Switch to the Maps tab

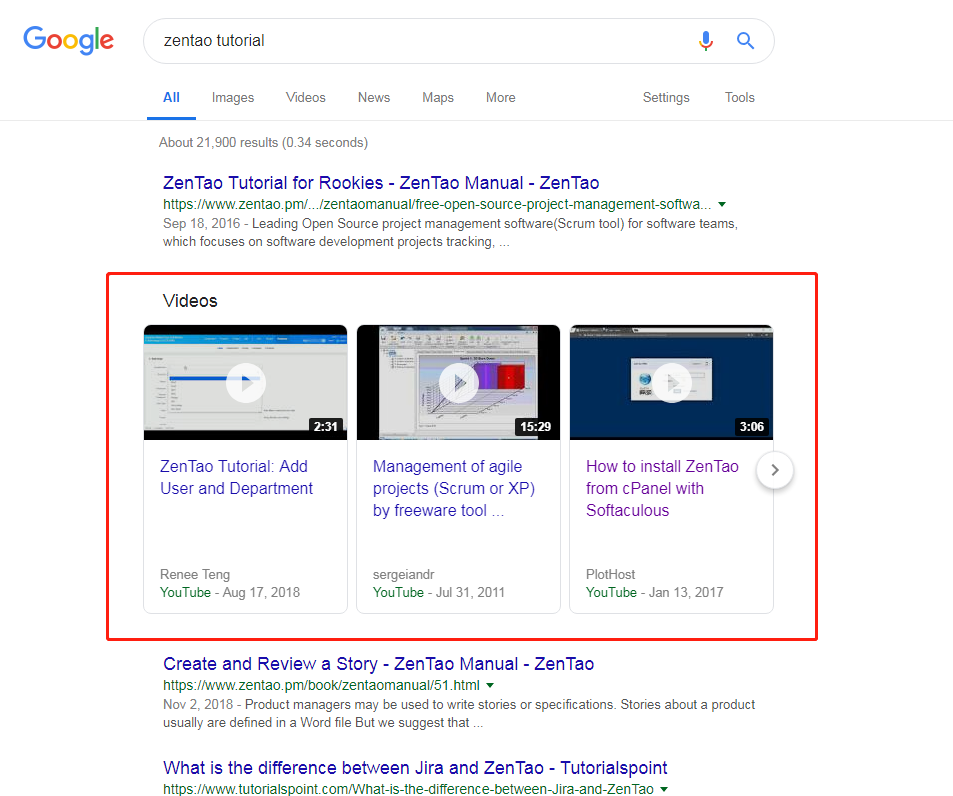pos(438,97)
